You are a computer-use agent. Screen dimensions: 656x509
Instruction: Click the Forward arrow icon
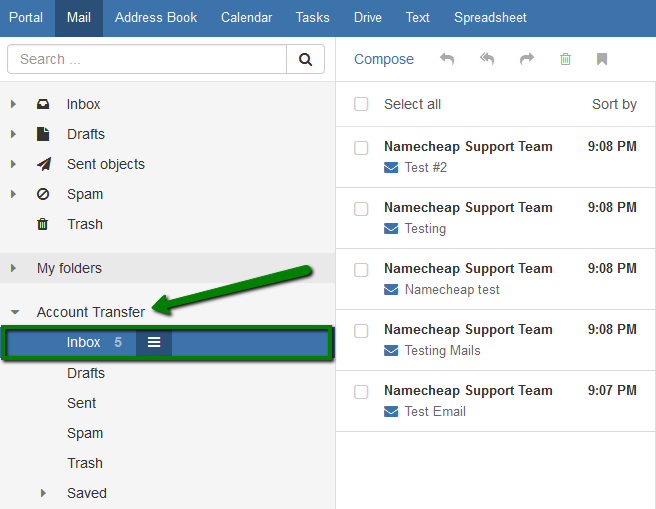click(x=527, y=59)
